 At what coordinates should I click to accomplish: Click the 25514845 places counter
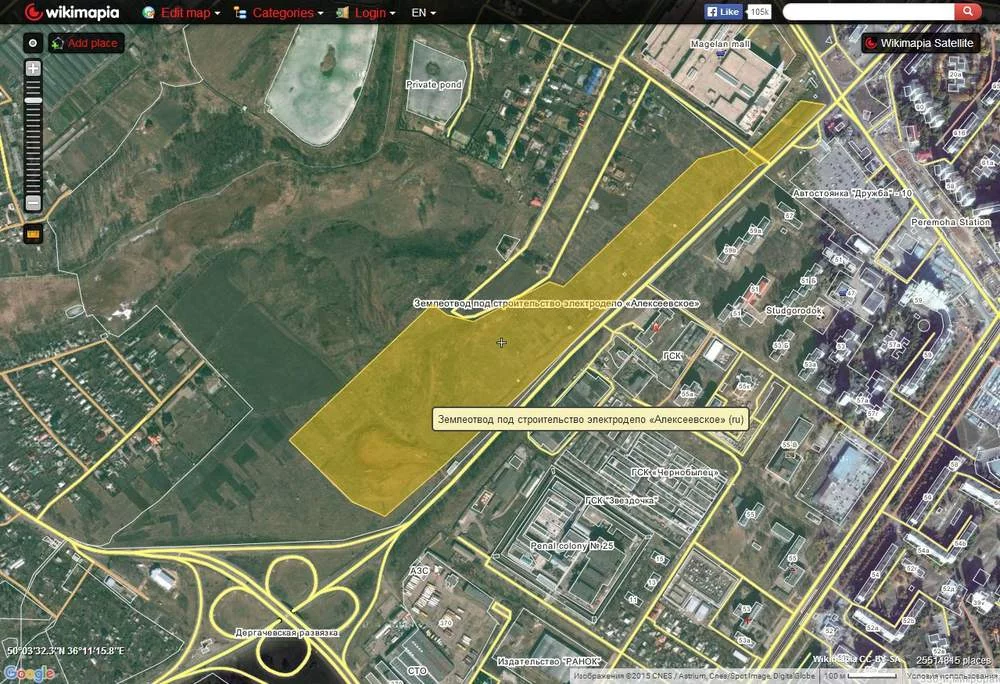point(953,660)
